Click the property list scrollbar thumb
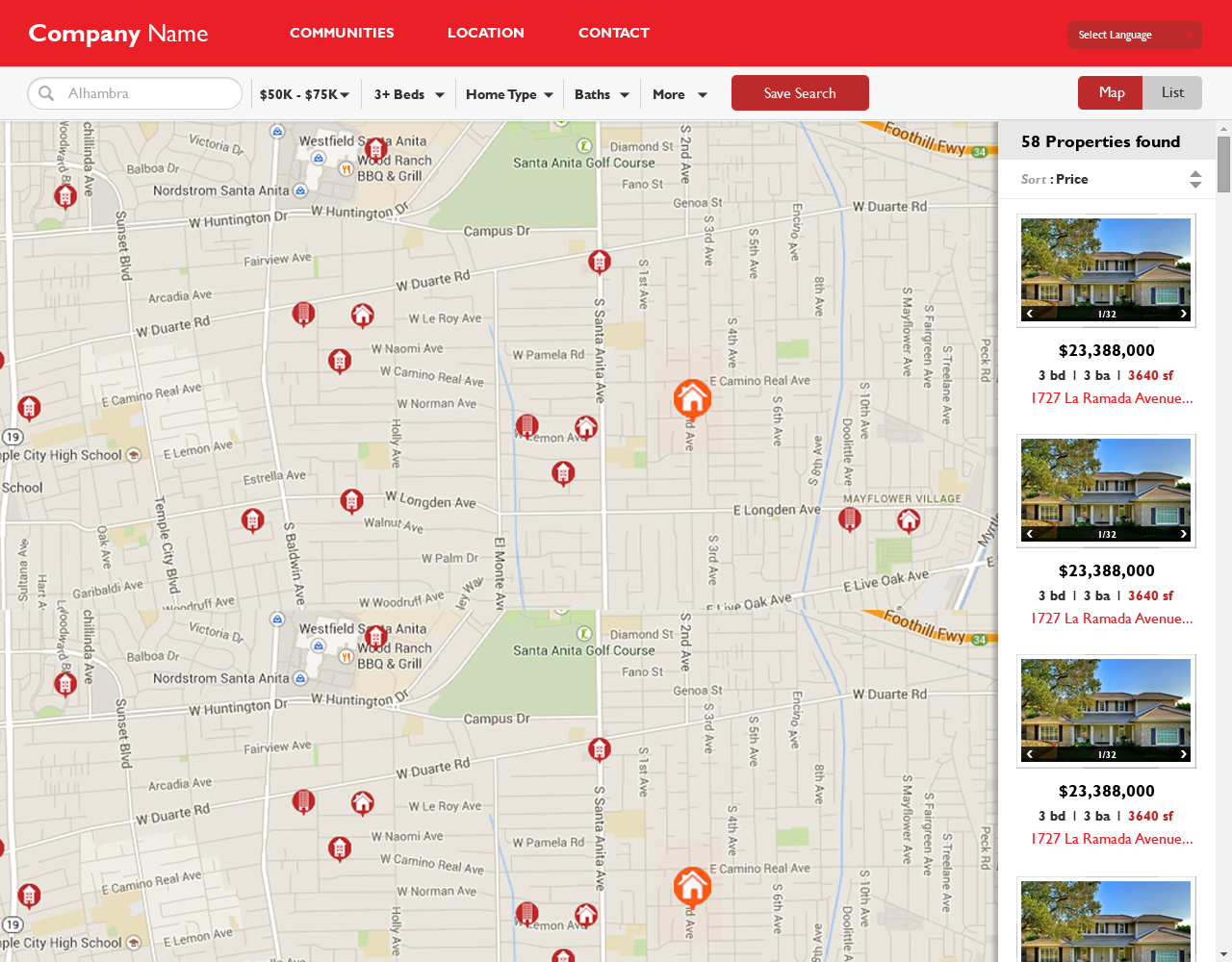The width and height of the screenshot is (1232, 962). pyautogui.click(x=1224, y=165)
